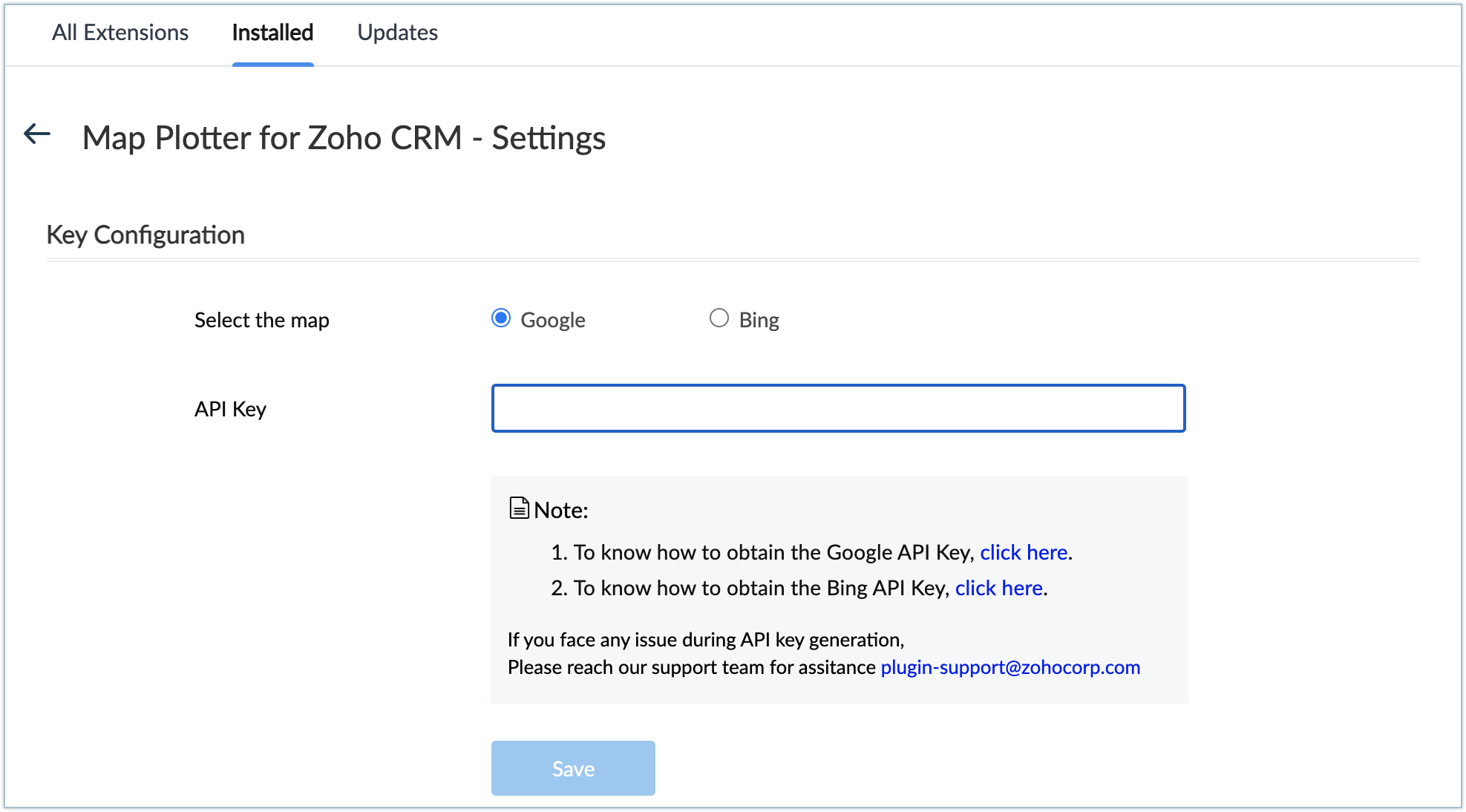The image size is (1466, 812).
Task: Select the Google map radio button
Action: click(501, 318)
